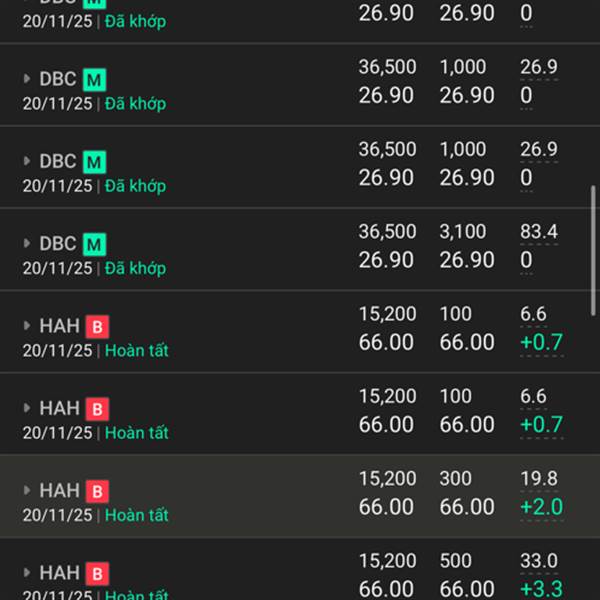Expand the DBC order with 3,100 volume
Screen dimensions: 600x600
click(27, 244)
